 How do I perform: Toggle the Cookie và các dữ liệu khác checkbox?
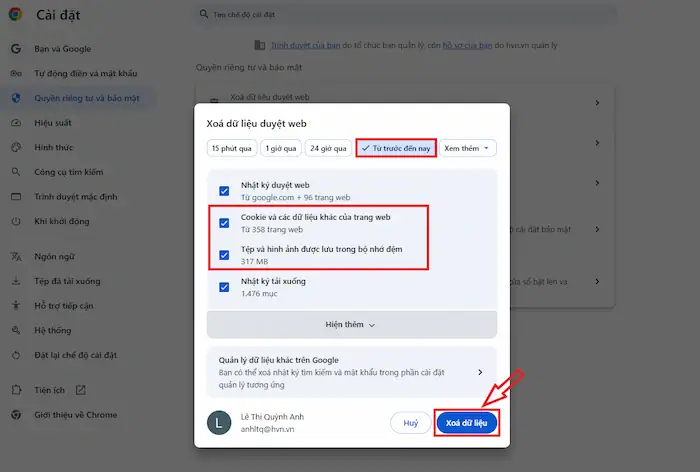[224, 222]
